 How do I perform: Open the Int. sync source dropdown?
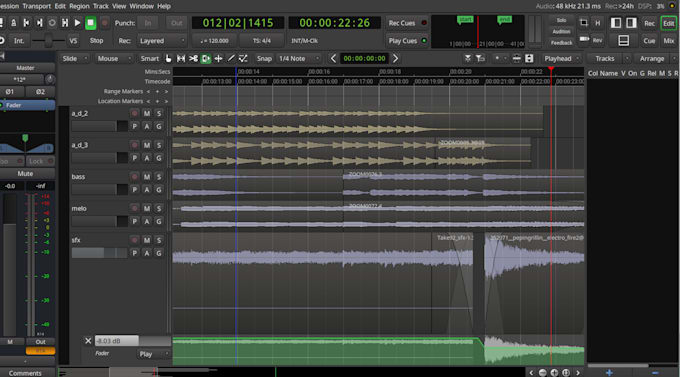(x=19, y=41)
